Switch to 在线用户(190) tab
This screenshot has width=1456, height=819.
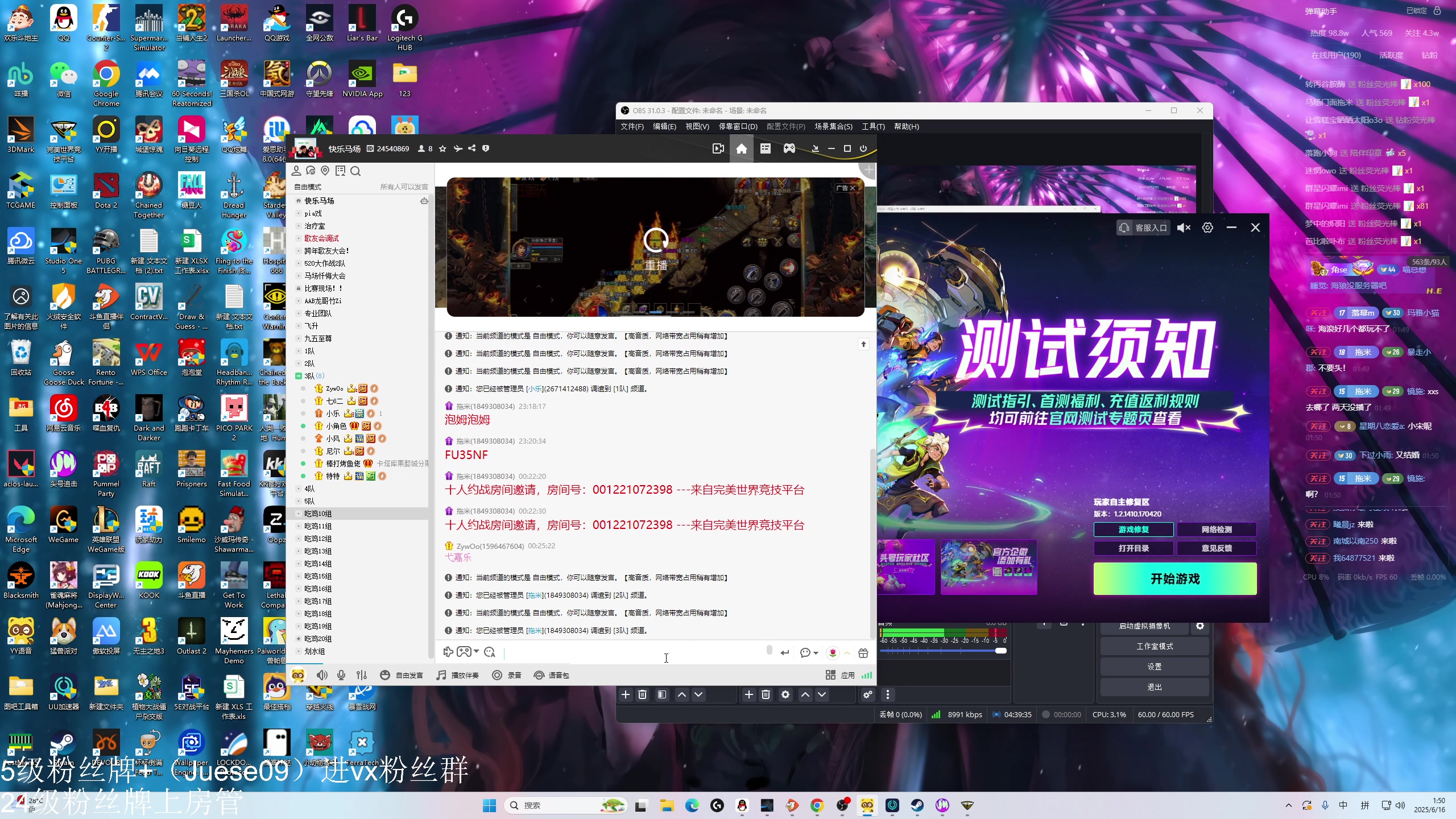(1336, 55)
